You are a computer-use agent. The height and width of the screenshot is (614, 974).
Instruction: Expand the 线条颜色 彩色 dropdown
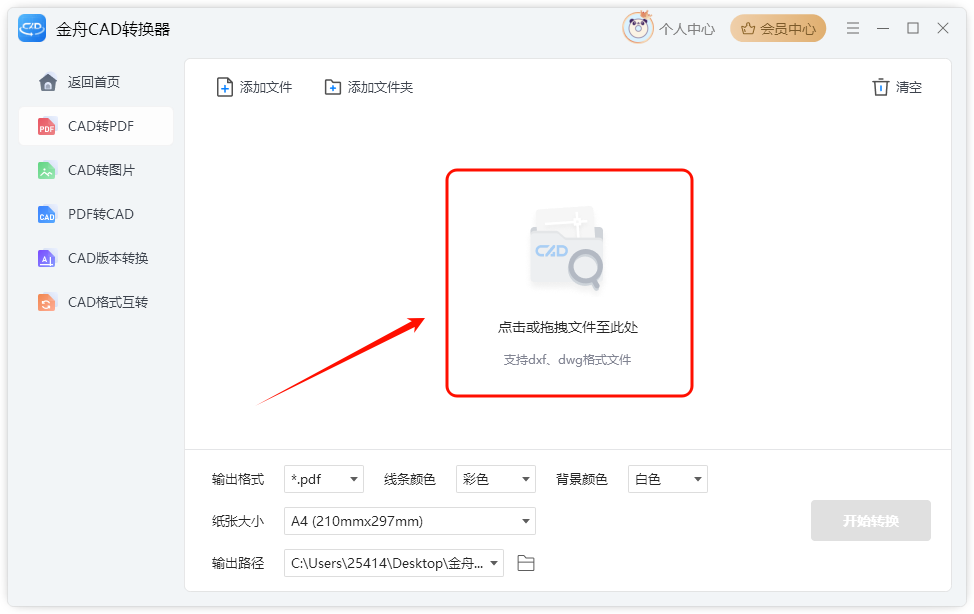tap(496, 479)
